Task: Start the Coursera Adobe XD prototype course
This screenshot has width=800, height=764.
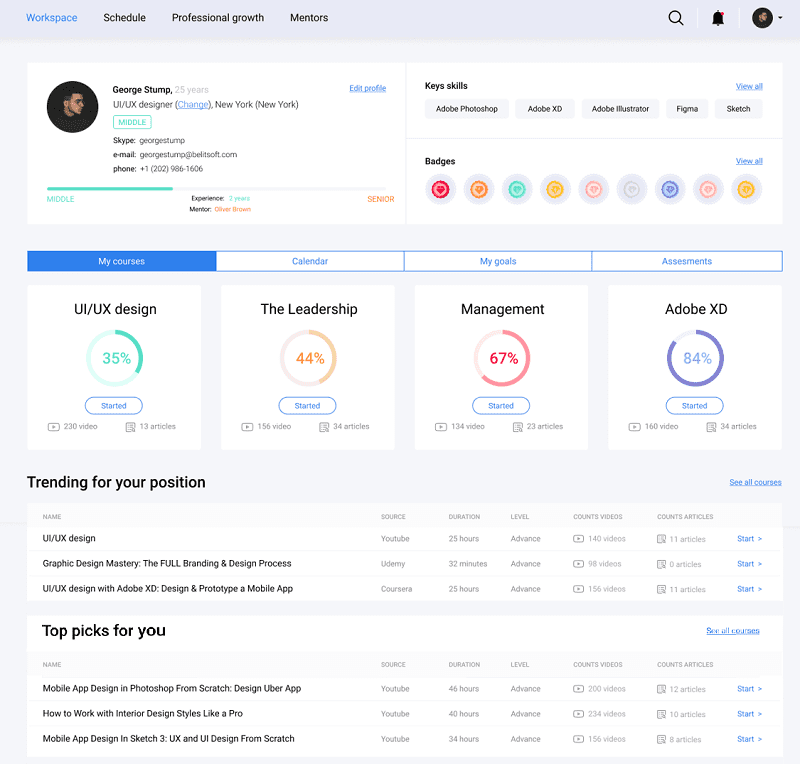Action: click(749, 588)
